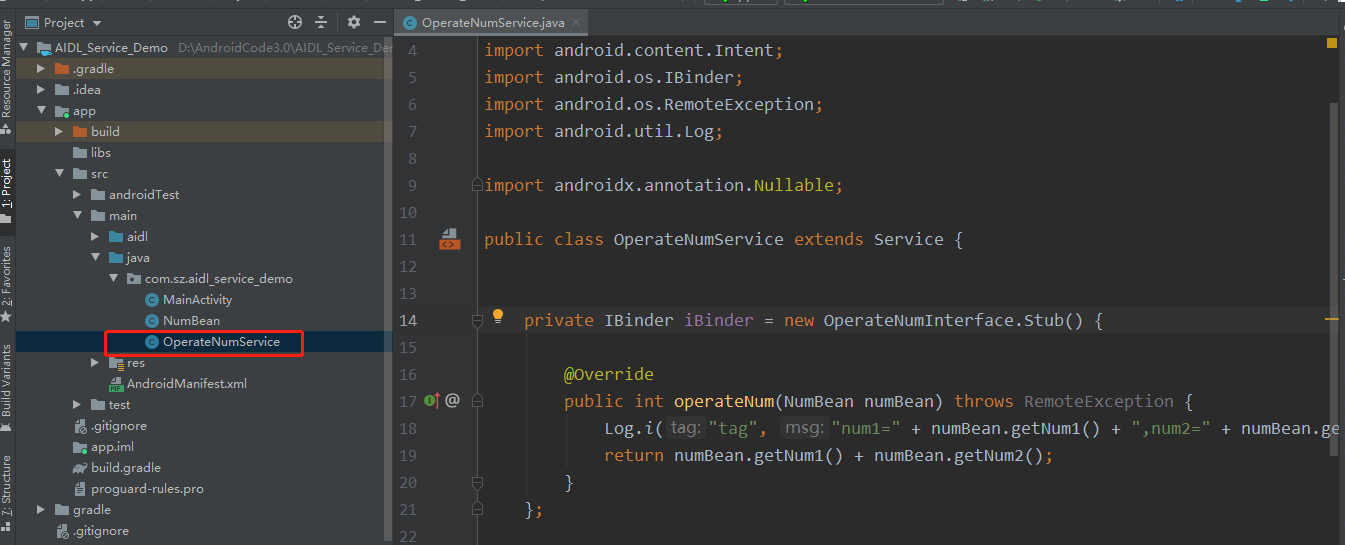Image resolution: width=1345 pixels, height=545 pixels.
Task: Click the res folder icon
Action: 116,363
